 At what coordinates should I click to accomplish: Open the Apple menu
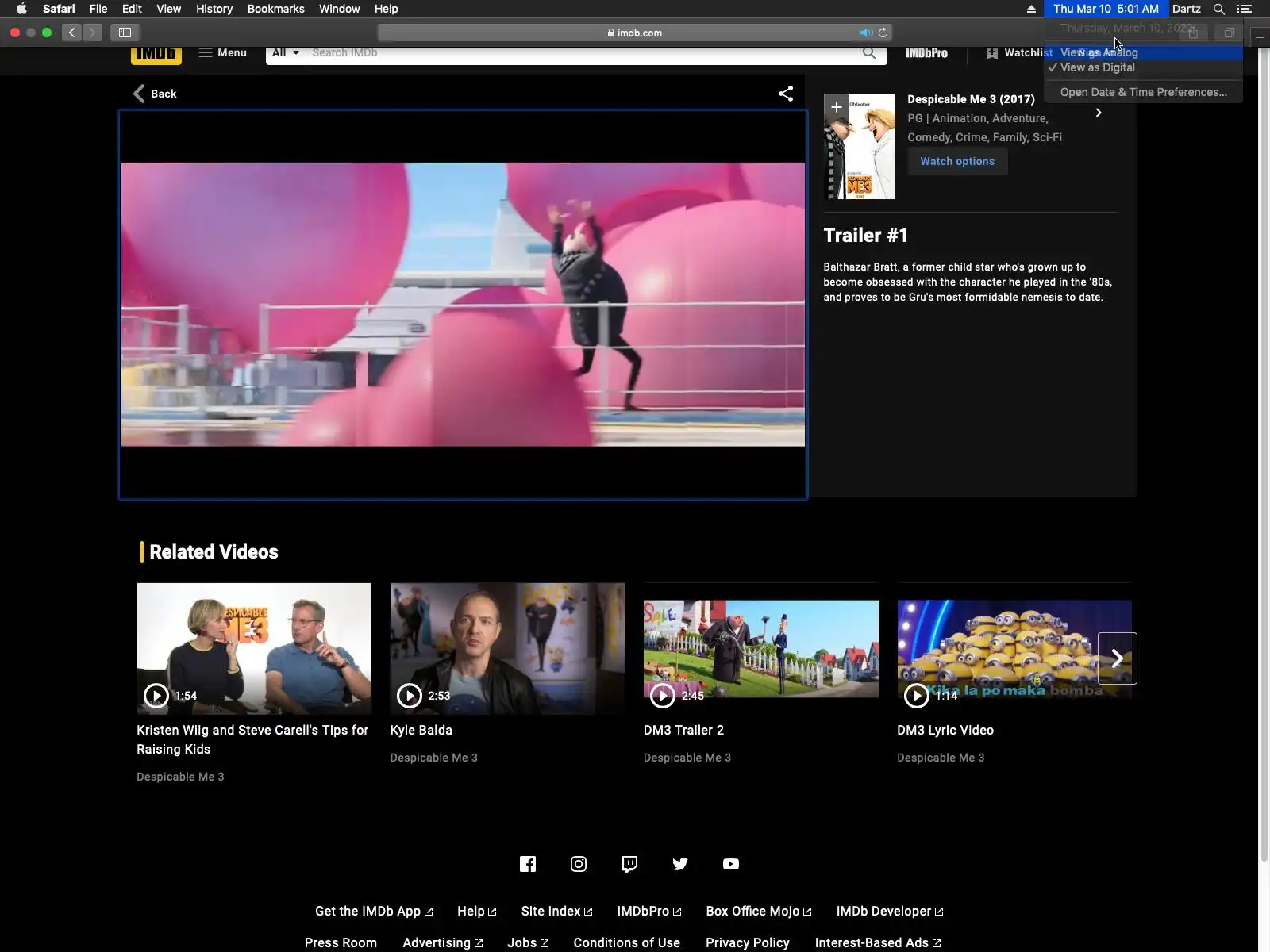pos(21,9)
